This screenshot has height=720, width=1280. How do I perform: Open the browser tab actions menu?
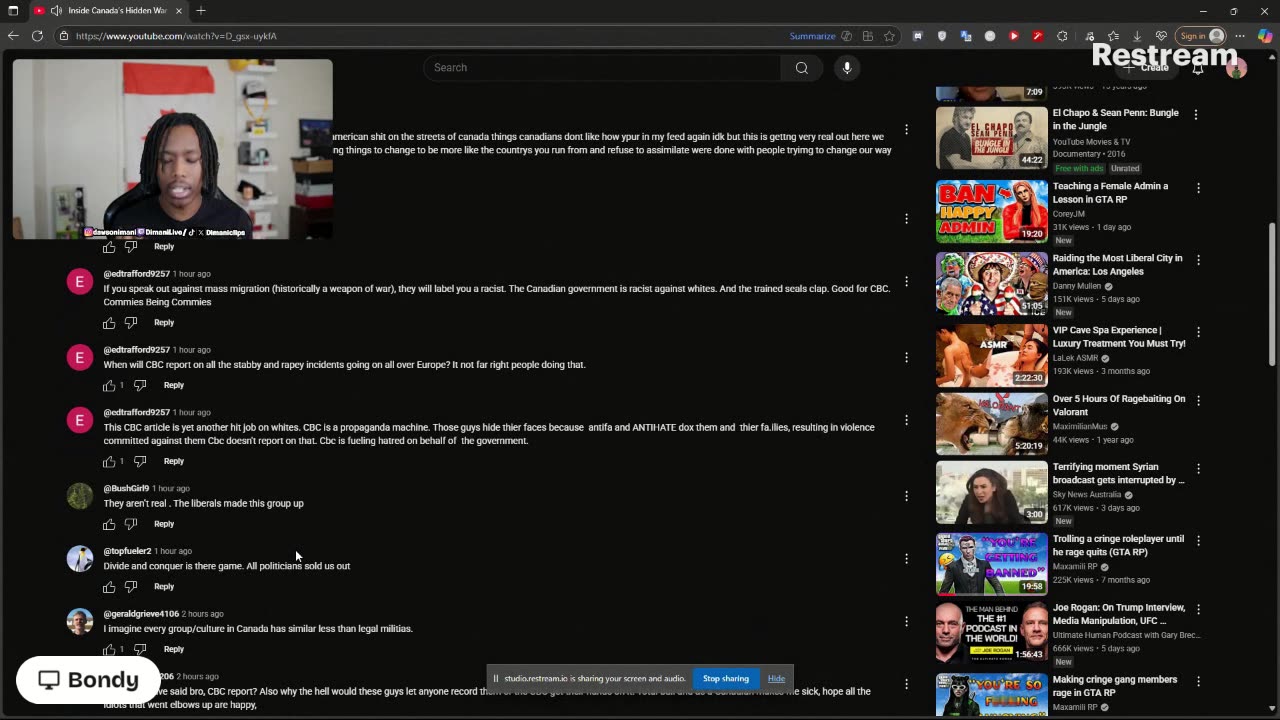pos(13,11)
